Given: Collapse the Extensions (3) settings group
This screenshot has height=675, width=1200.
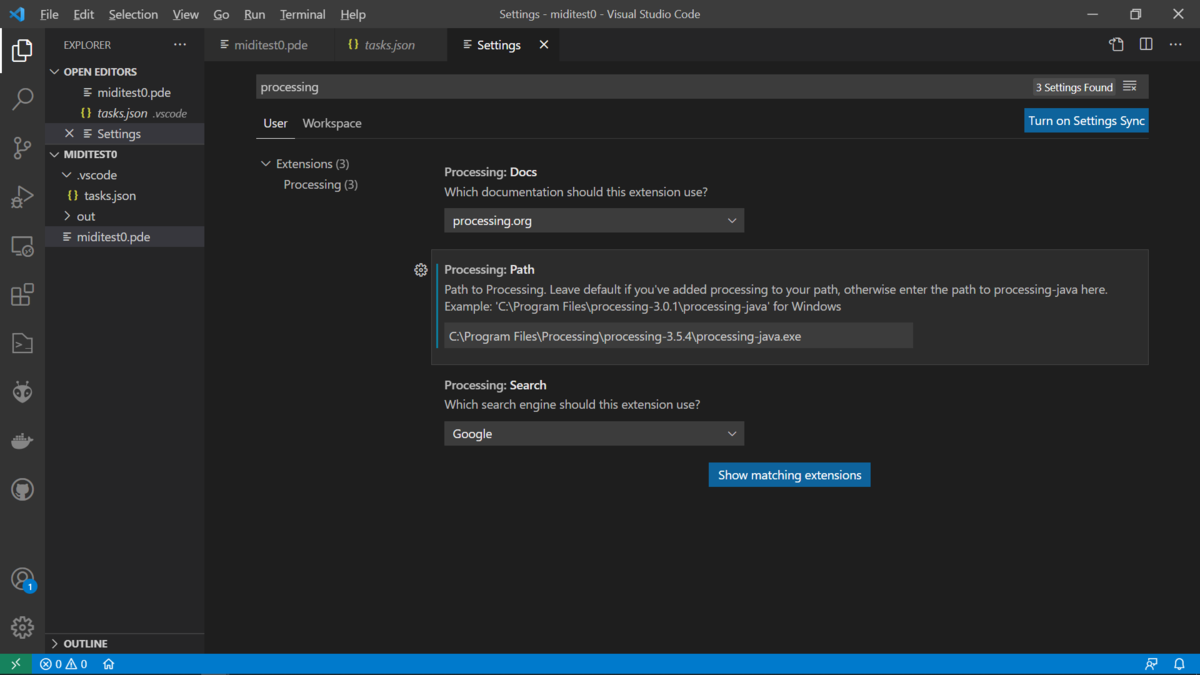Looking at the screenshot, I should (x=266, y=164).
